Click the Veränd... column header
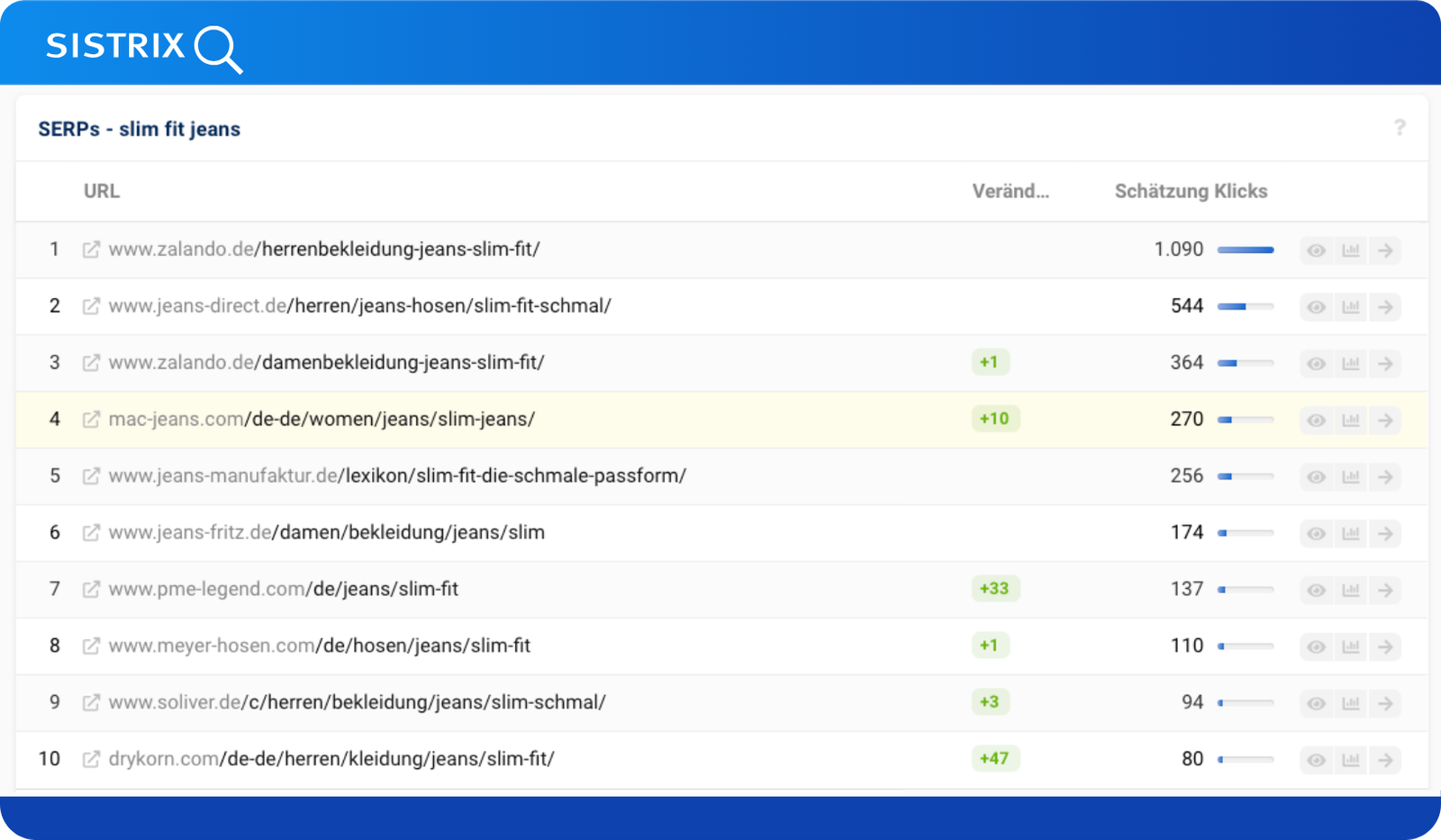Image resolution: width=1441 pixels, height=840 pixels. click(x=1010, y=191)
